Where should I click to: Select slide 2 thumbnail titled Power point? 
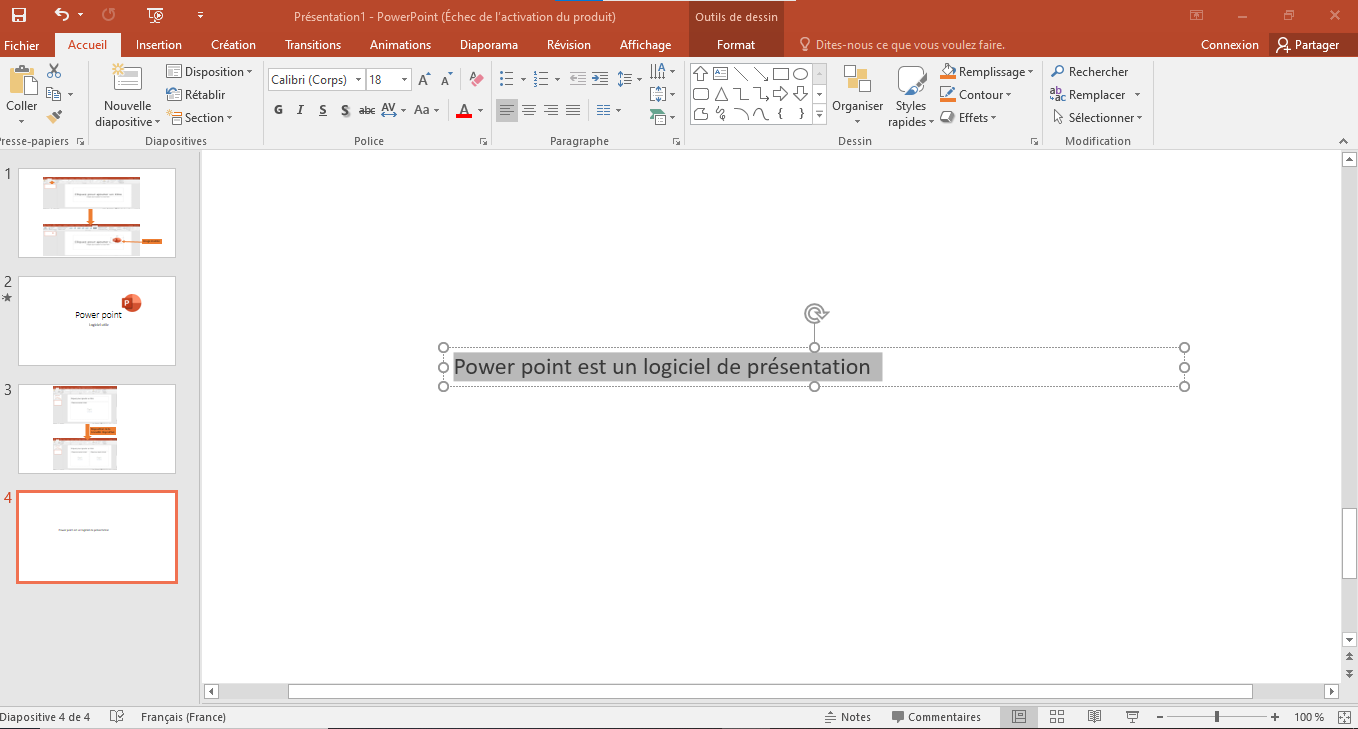pyautogui.click(x=97, y=321)
